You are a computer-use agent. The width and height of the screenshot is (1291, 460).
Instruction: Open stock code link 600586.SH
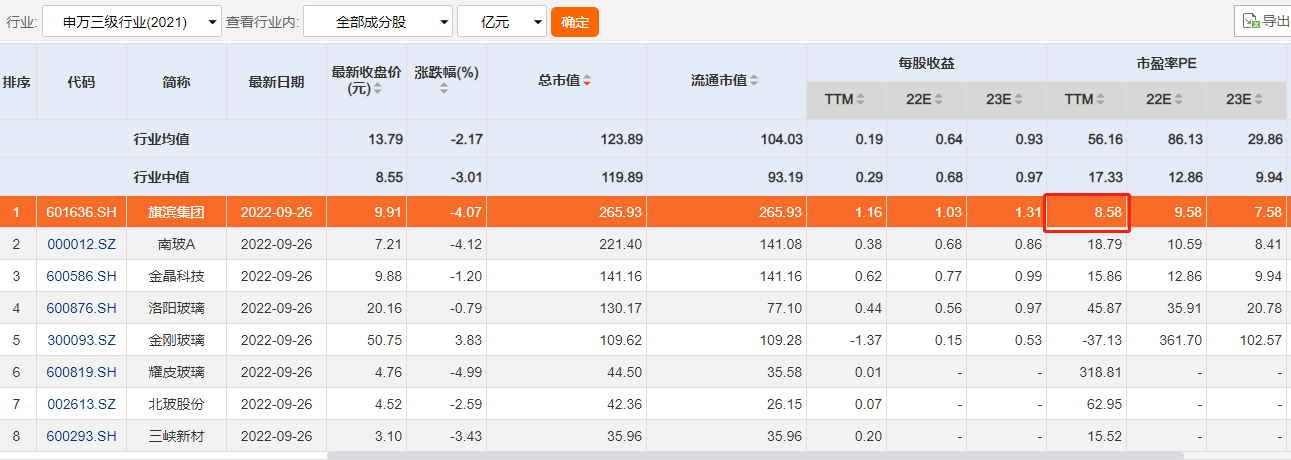[x=81, y=276]
